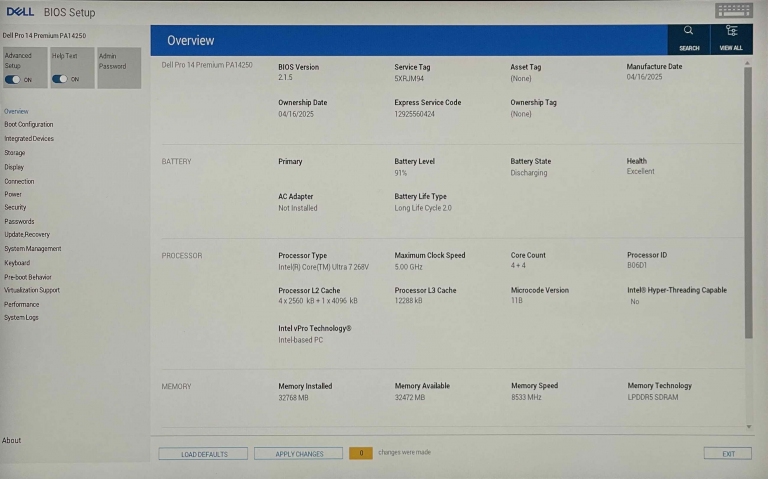Click Service Tag value 5XRJM94
Image resolution: width=768 pixels, height=479 pixels.
[409, 78]
